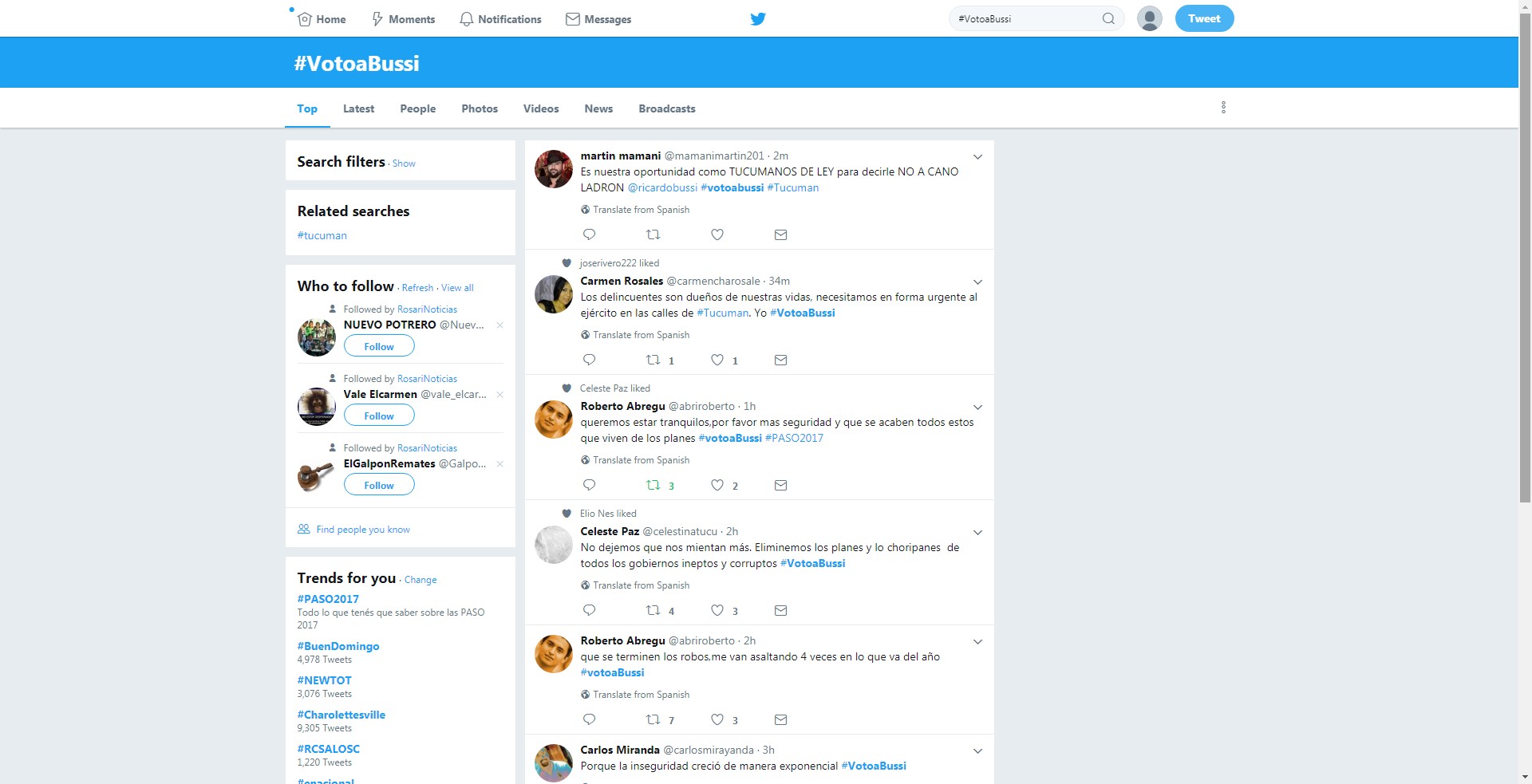Click the search magnifier icon

coord(1108,18)
